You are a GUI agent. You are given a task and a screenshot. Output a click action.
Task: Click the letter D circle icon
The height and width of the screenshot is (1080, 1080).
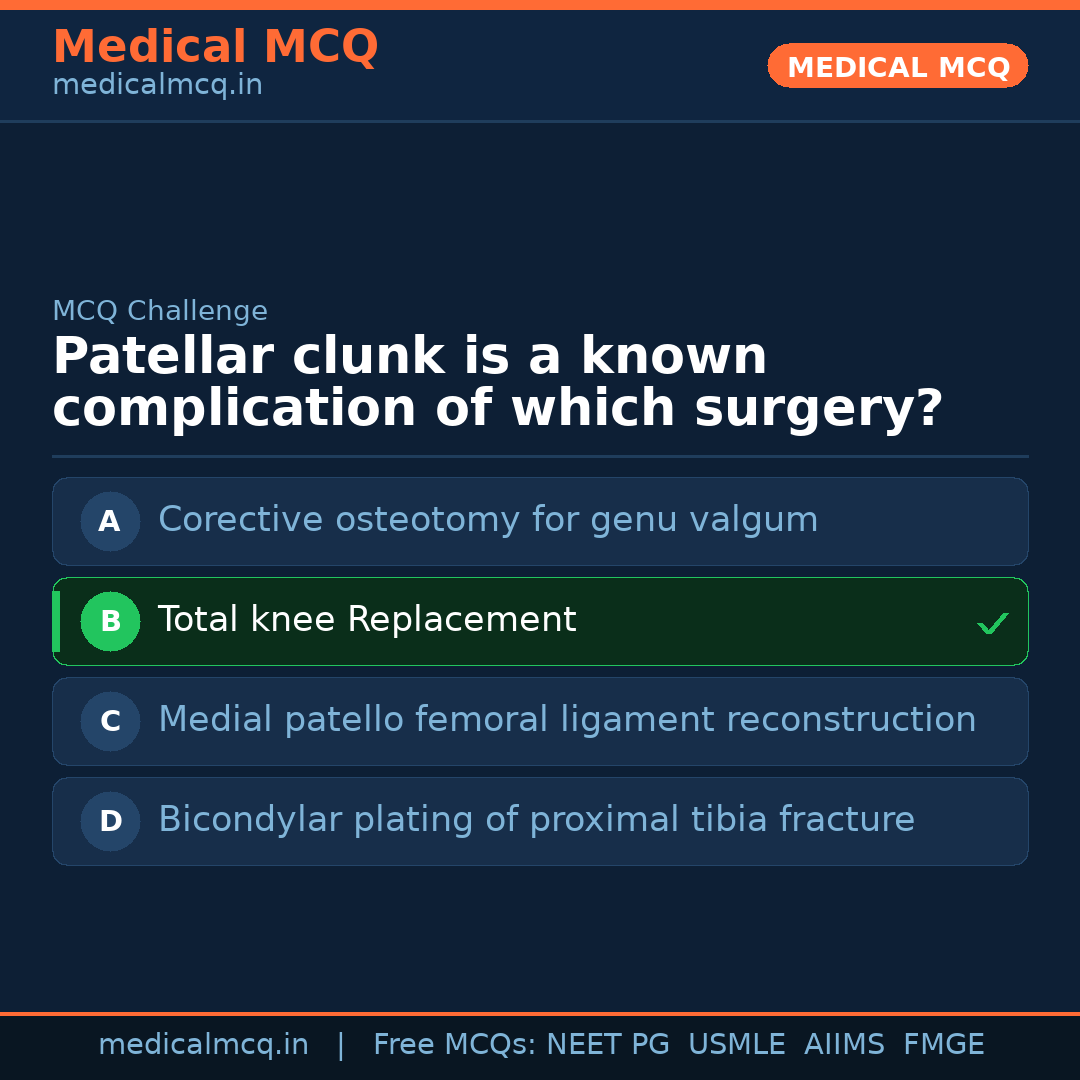click(x=110, y=821)
